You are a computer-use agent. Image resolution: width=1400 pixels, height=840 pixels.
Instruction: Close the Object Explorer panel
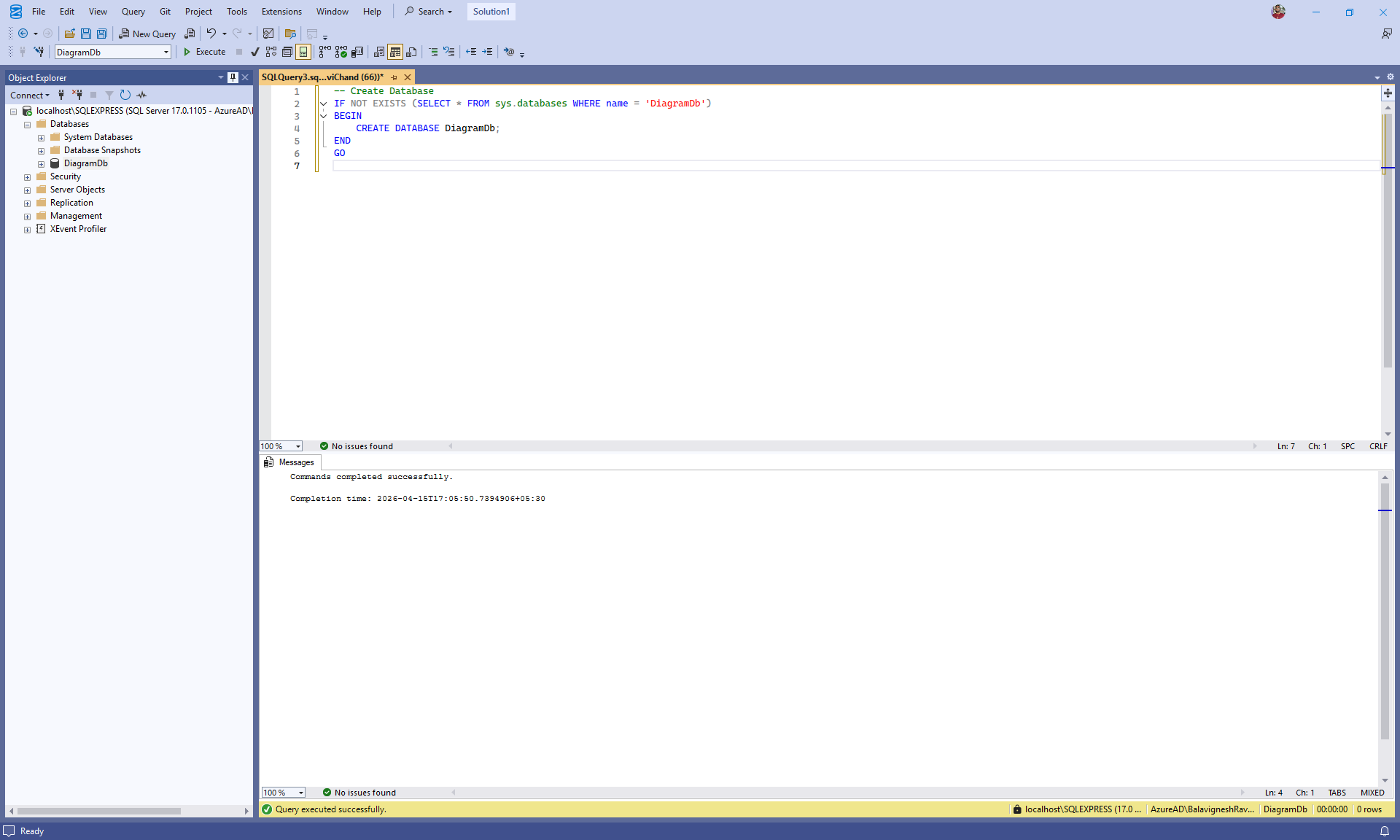pyautogui.click(x=245, y=77)
